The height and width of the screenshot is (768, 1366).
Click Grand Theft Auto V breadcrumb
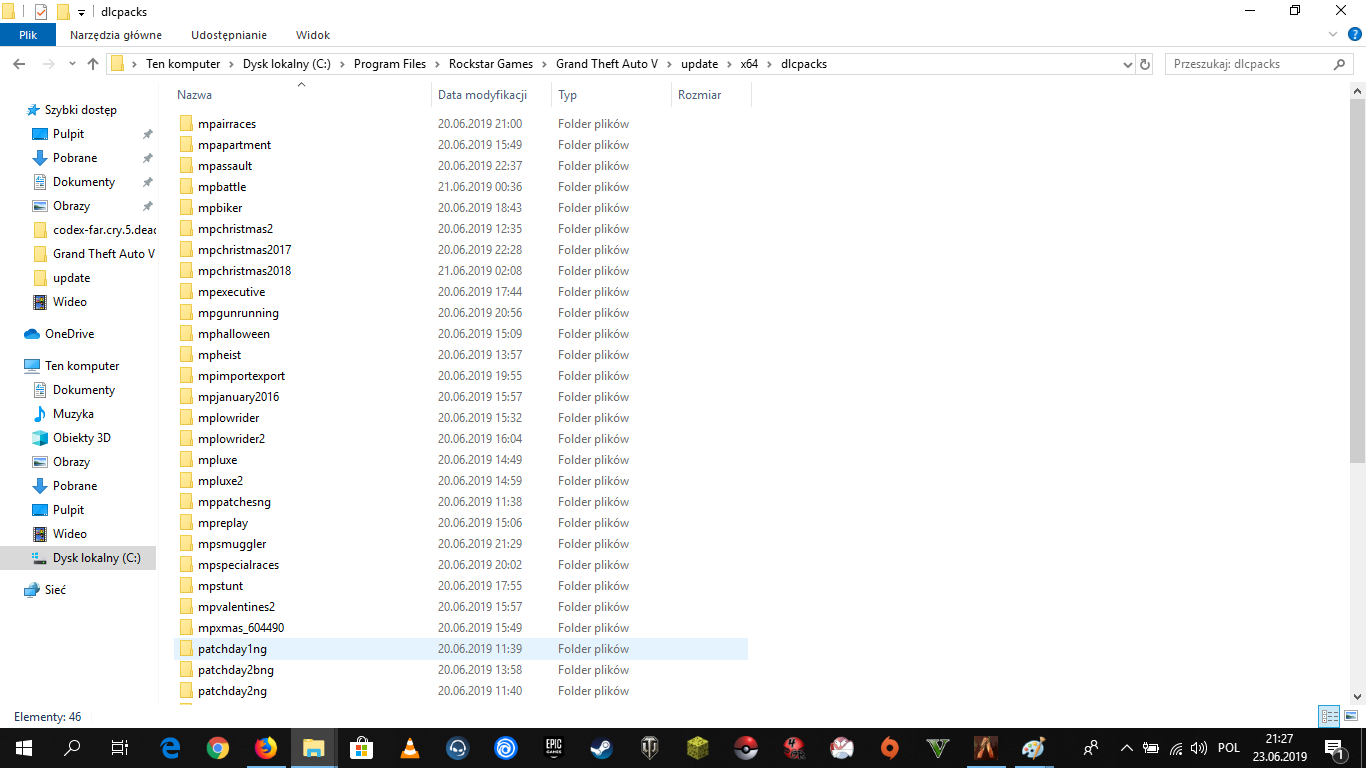(x=607, y=63)
